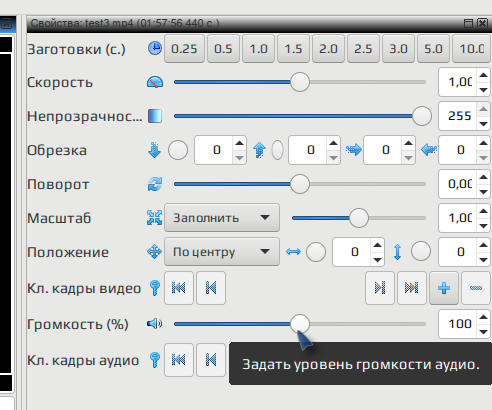Click the clock icon beside Заготовки
This screenshot has height=410, width=492.
[155, 49]
